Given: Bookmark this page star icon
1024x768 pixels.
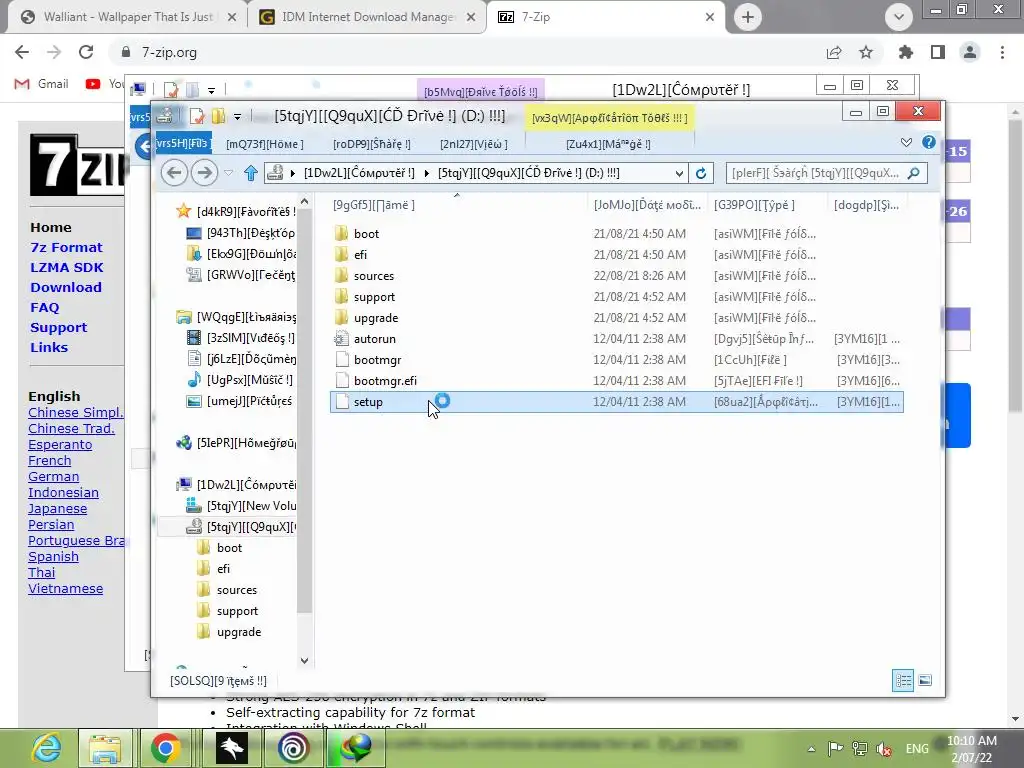Looking at the screenshot, I should pyautogui.click(x=866, y=52).
